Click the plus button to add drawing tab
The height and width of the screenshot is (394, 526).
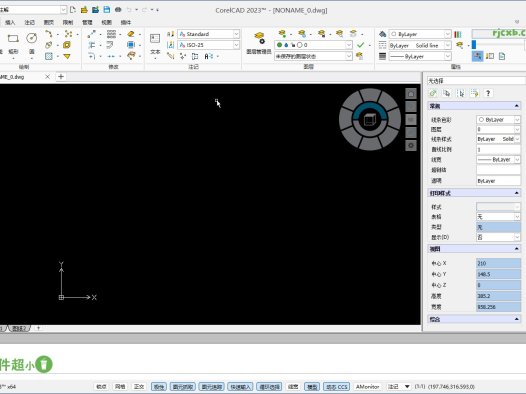pyautogui.click(x=61, y=77)
